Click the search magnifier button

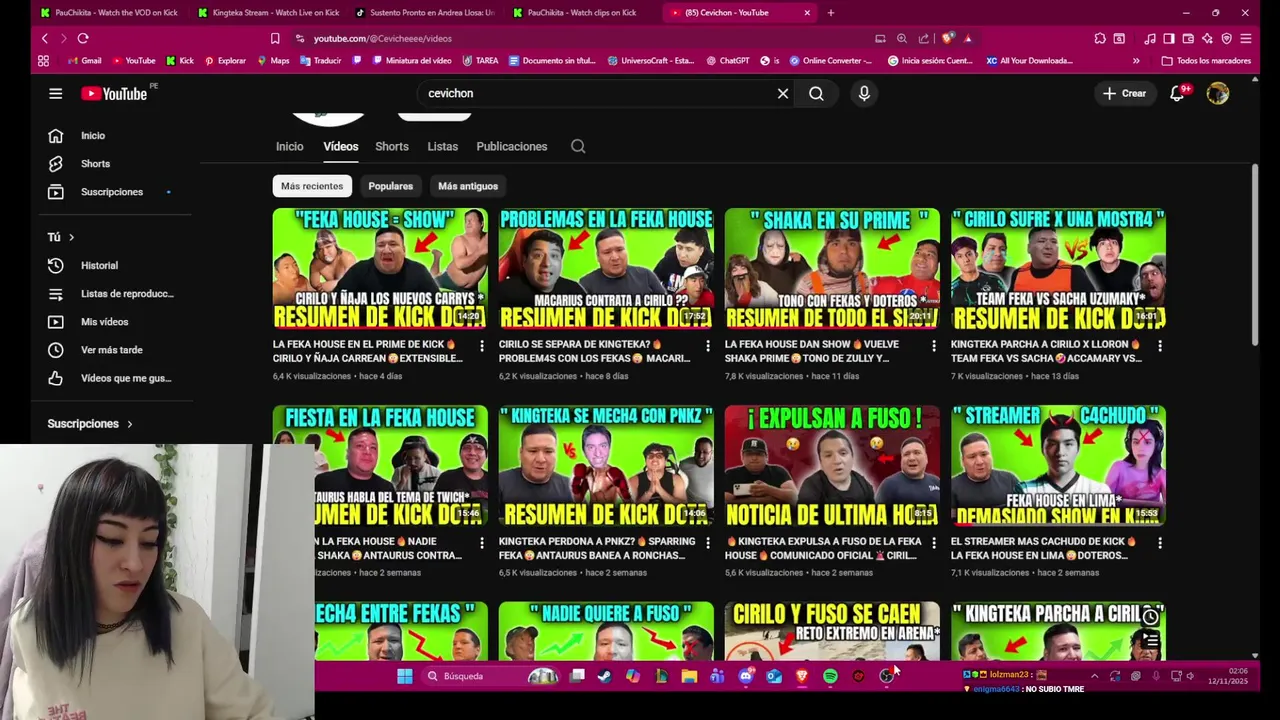pyautogui.click(x=816, y=93)
